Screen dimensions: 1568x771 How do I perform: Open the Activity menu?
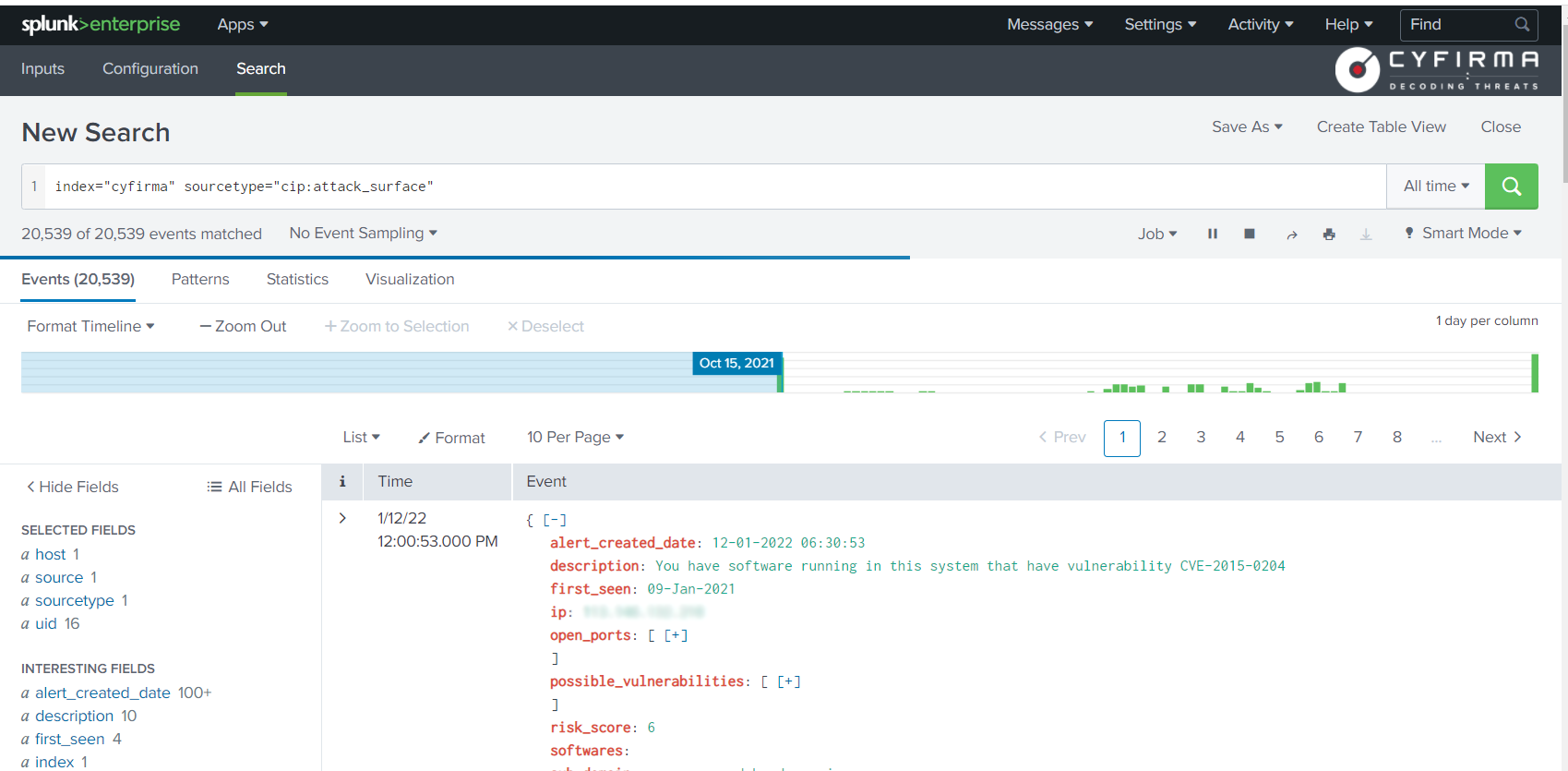(1261, 25)
